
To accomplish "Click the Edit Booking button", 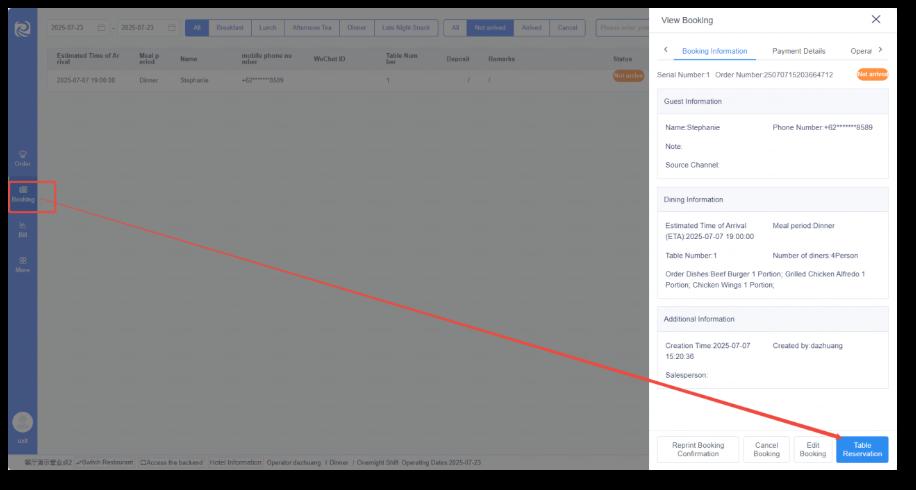I will pos(813,449).
